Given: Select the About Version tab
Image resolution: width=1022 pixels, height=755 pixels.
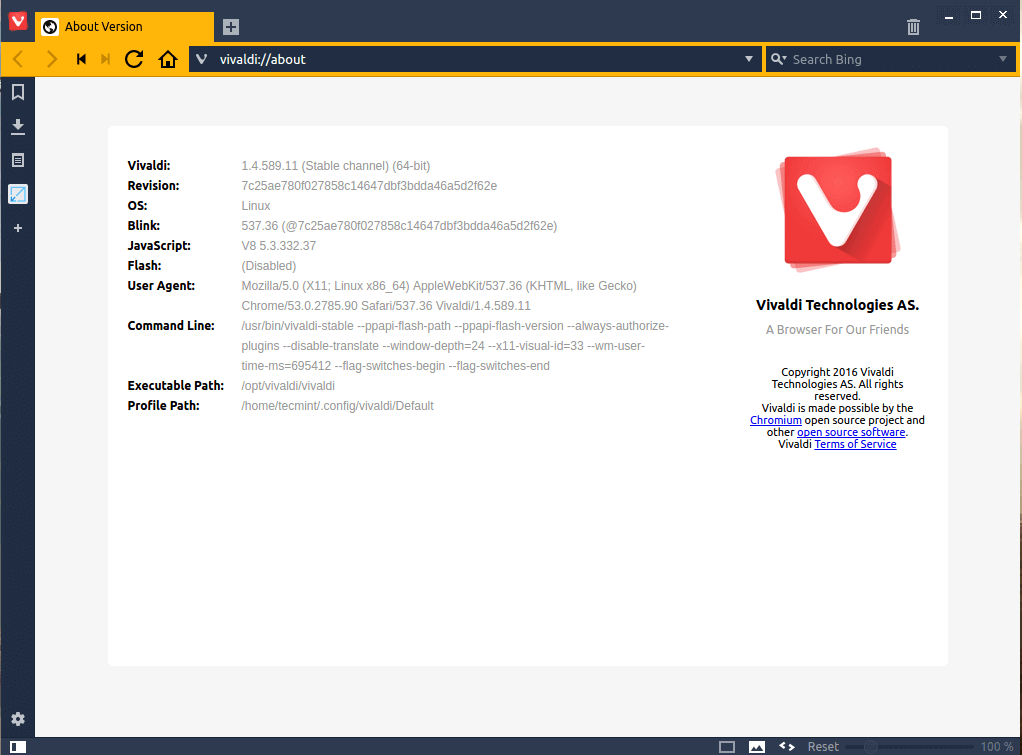Looking at the screenshot, I should click(x=124, y=27).
